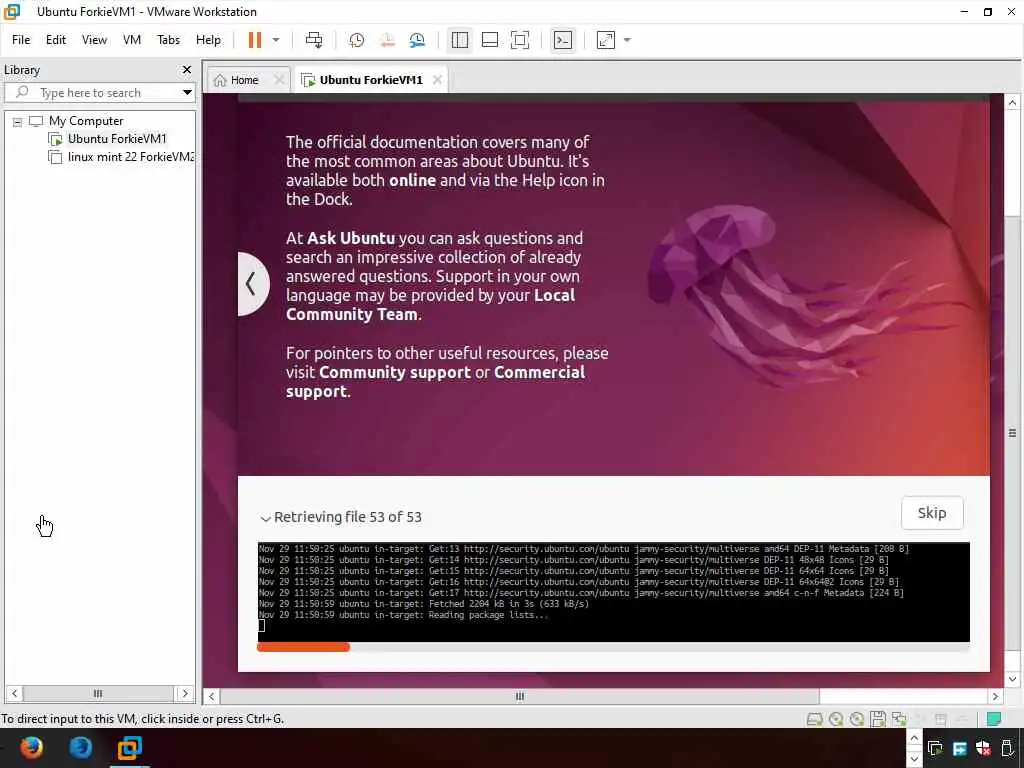Click the orange installation progress bar
The image size is (1024, 768).
point(304,647)
